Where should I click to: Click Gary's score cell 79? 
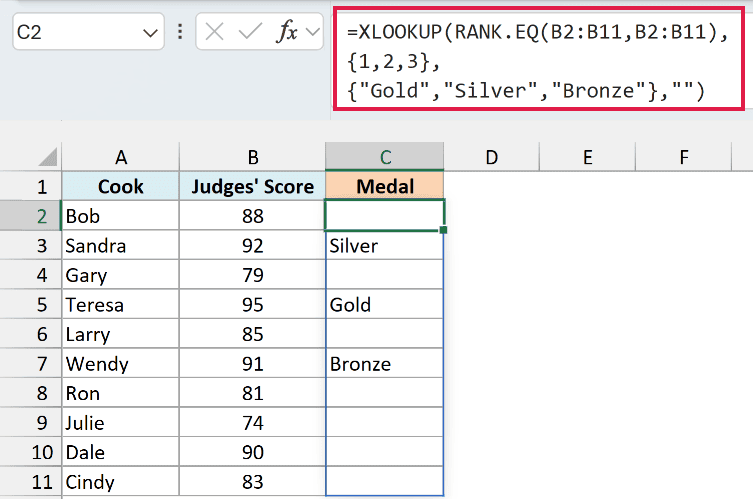[253, 275]
